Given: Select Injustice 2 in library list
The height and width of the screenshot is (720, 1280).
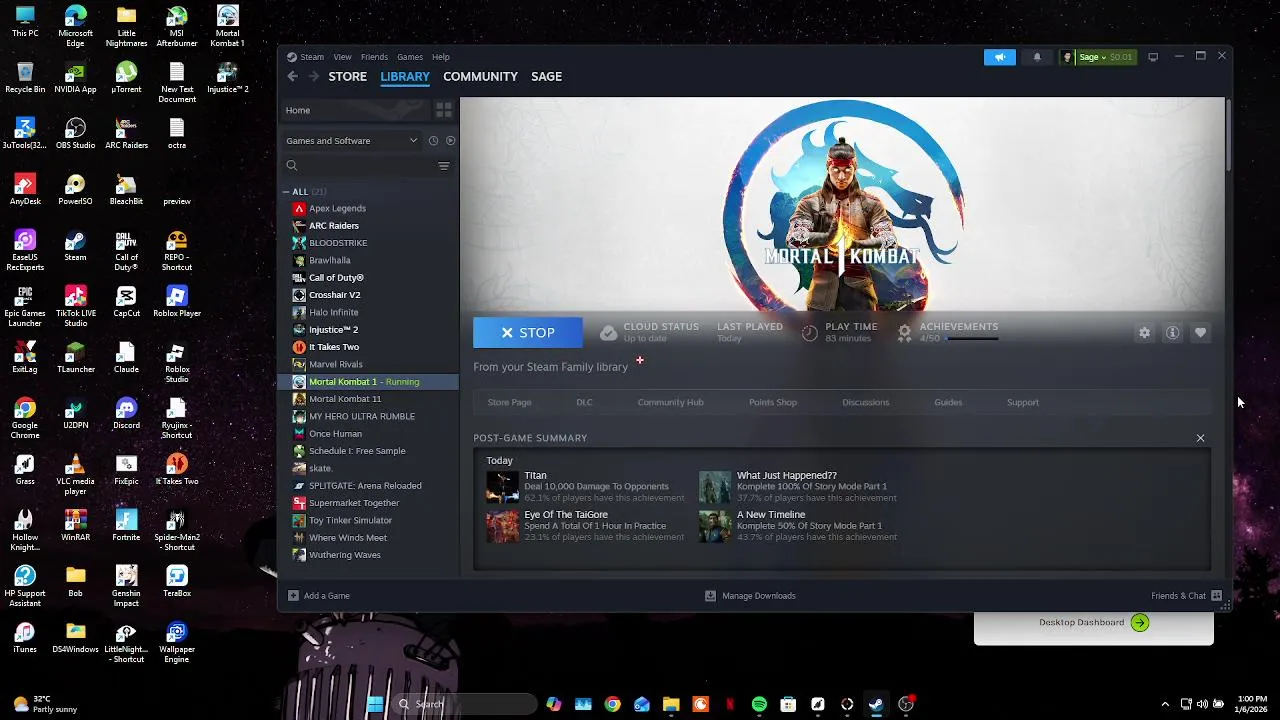Looking at the screenshot, I should (x=333, y=330).
